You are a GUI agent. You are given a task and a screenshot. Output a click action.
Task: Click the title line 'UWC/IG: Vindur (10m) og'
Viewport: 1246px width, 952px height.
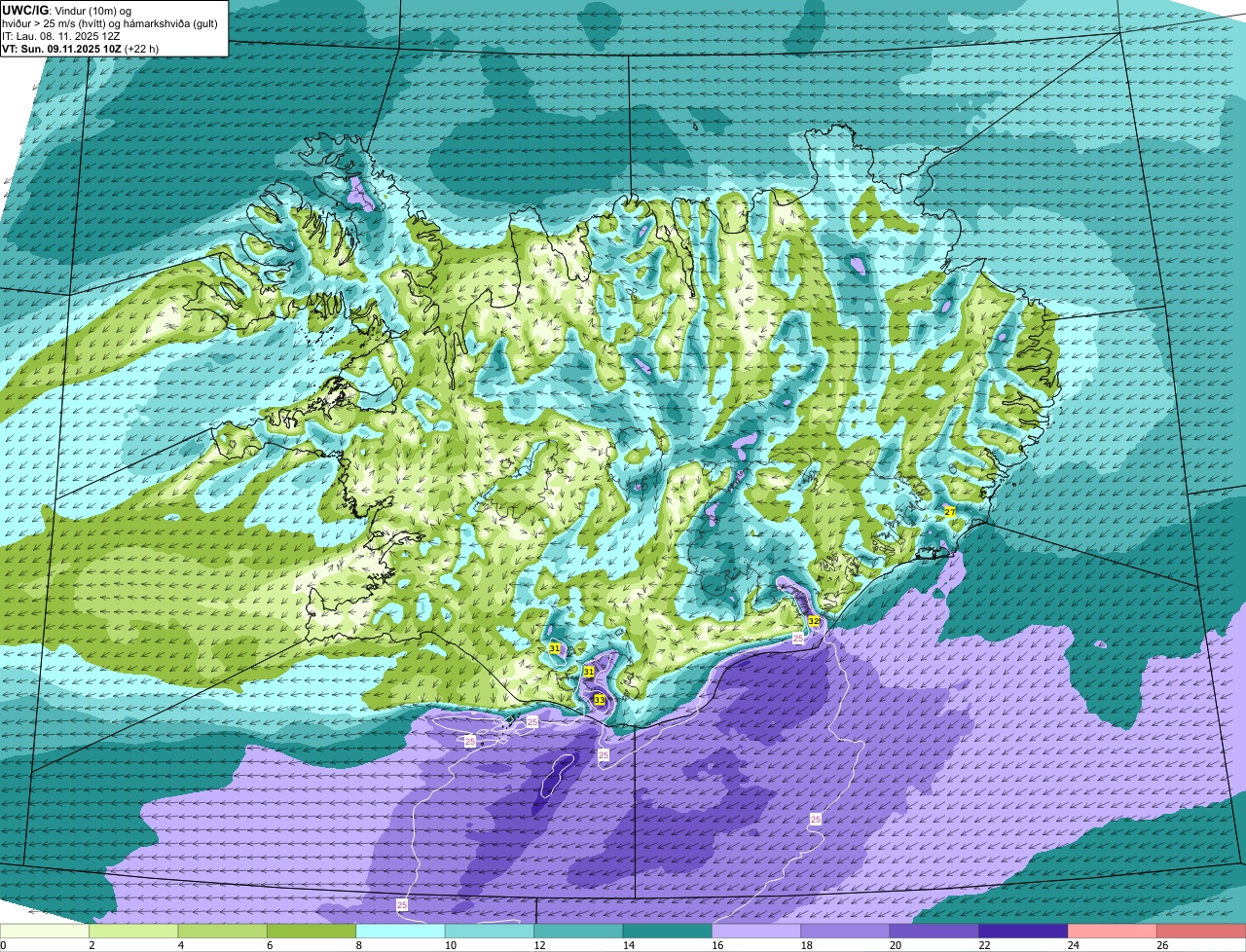point(67,10)
